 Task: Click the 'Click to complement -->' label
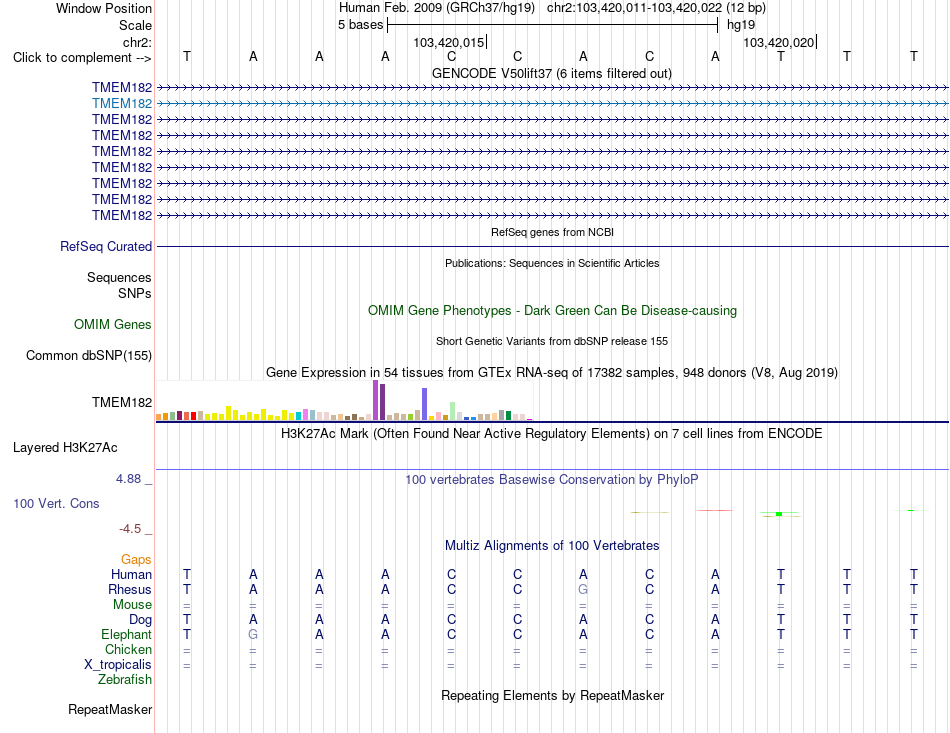82,58
